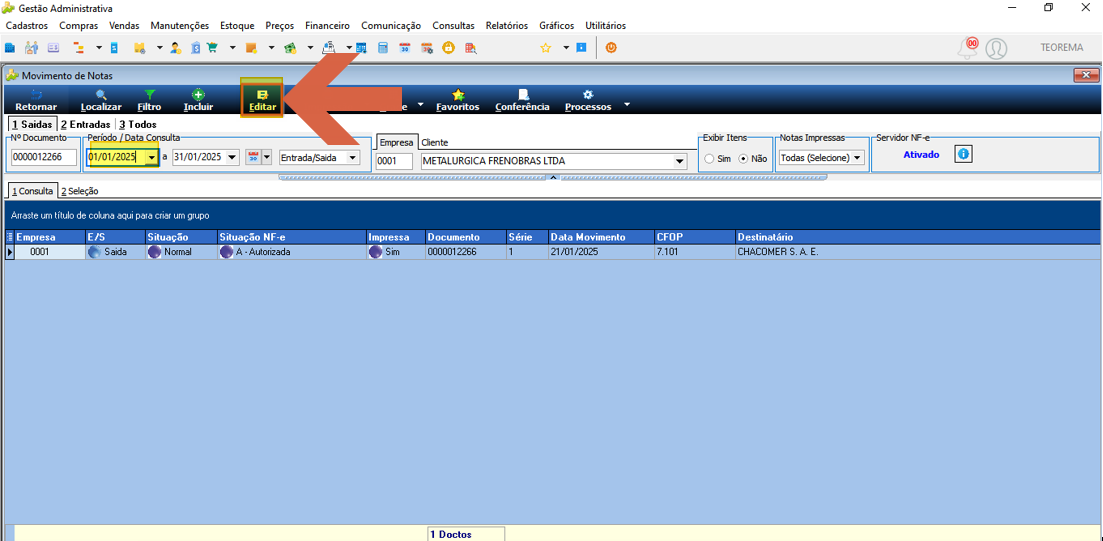Screen dimensions: 1103x541
Task: Click the person with coin icon
Action: (x=176, y=48)
